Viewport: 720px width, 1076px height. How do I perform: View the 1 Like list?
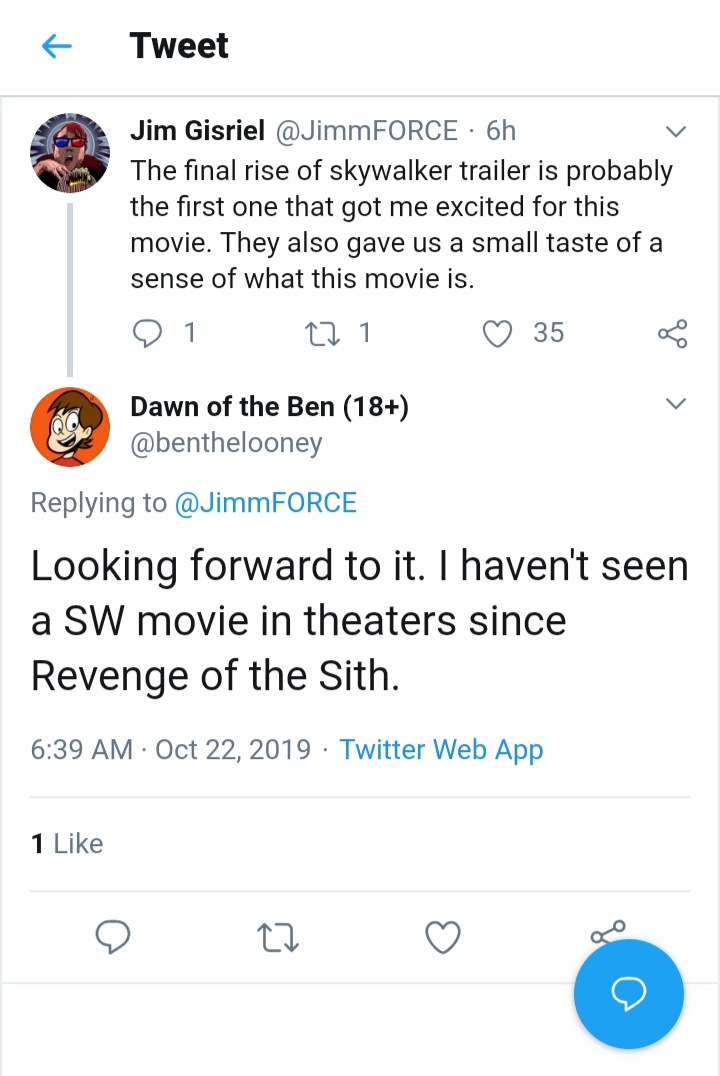click(x=67, y=843)
